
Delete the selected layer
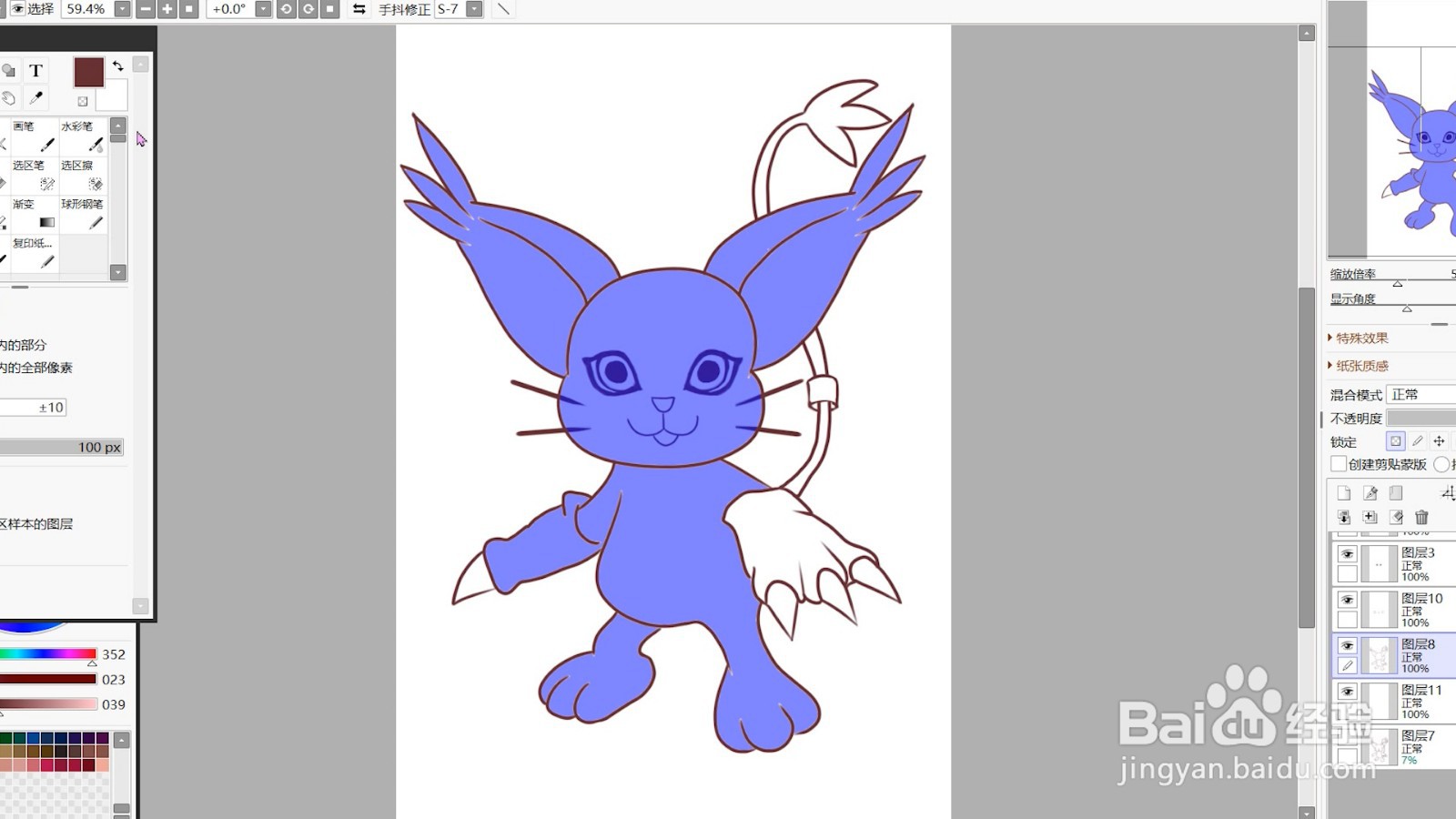[x=1421, y=517]
